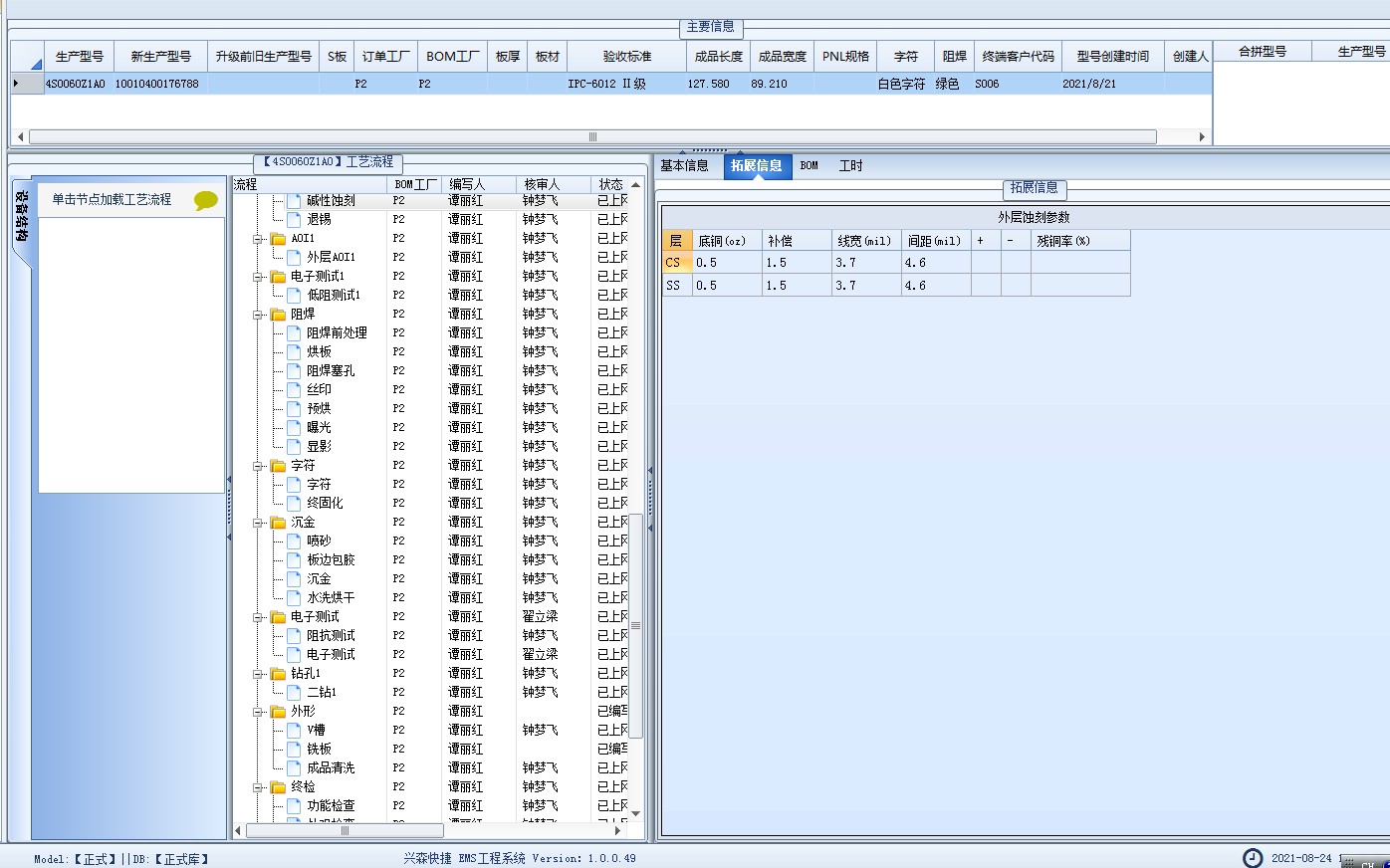Screen dimensions: 1390x868
Task: Click 单击节点加载工艺流程 label
Action: pyautogui.click(x=112, y=200)
